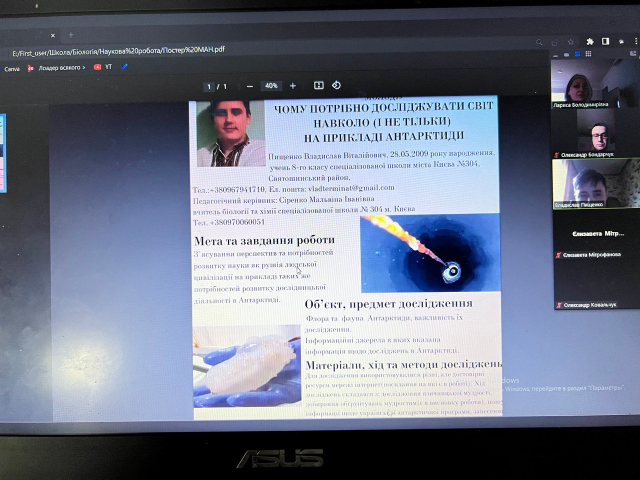Click the heading 'Мета та завдання роботи'
This screenshot has width=640, height=480.
pyautogui.click(x=264, y=240)
